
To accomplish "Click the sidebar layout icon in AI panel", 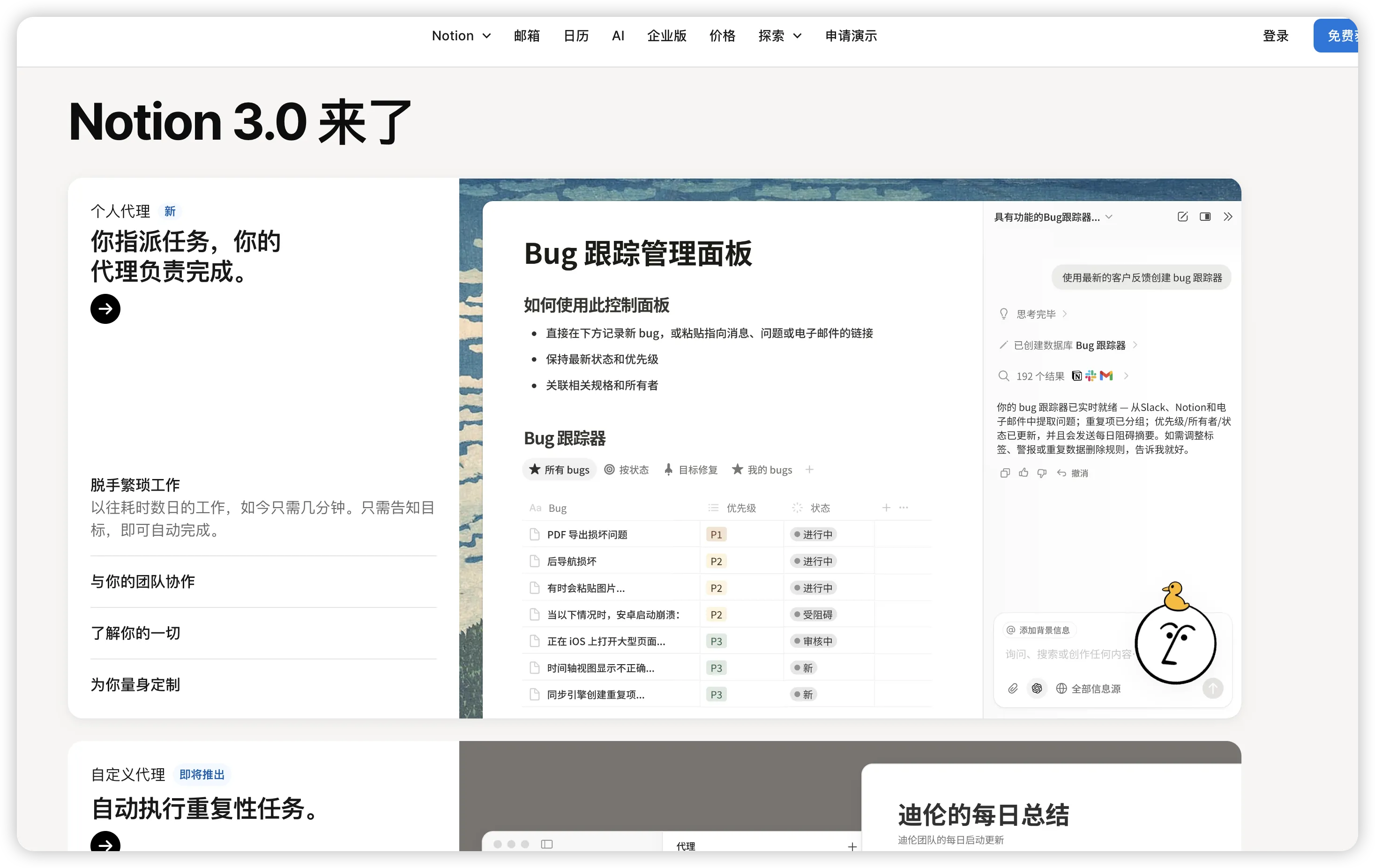I will (x=1205, y=217).
